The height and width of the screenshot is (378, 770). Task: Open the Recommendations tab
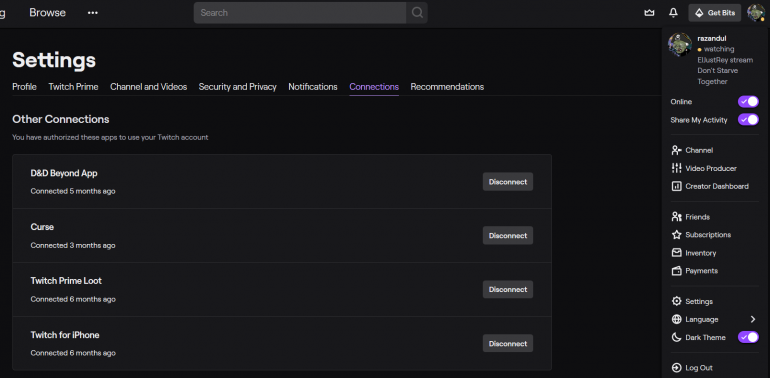(447, 87)
